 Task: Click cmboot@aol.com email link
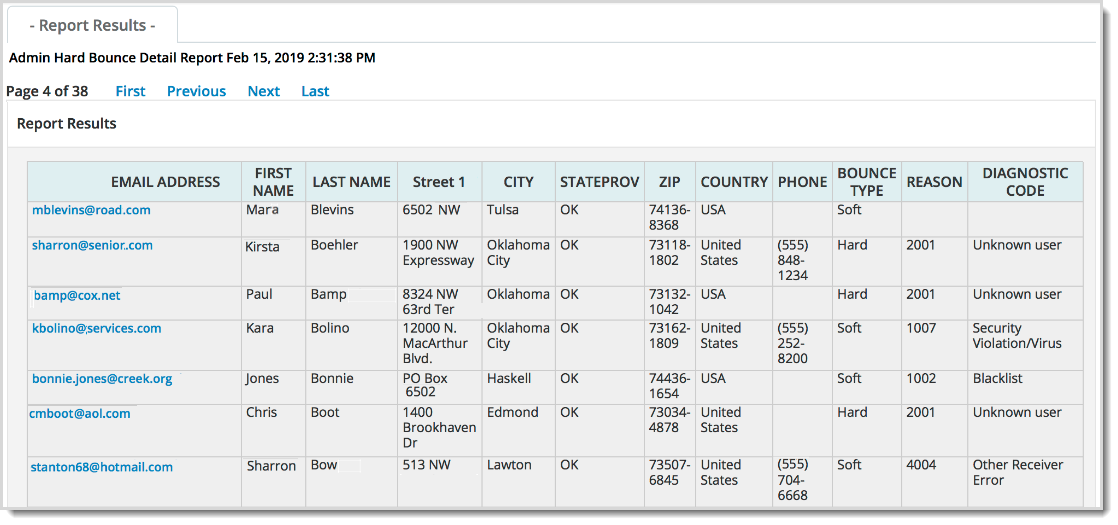tap(80, 413)
